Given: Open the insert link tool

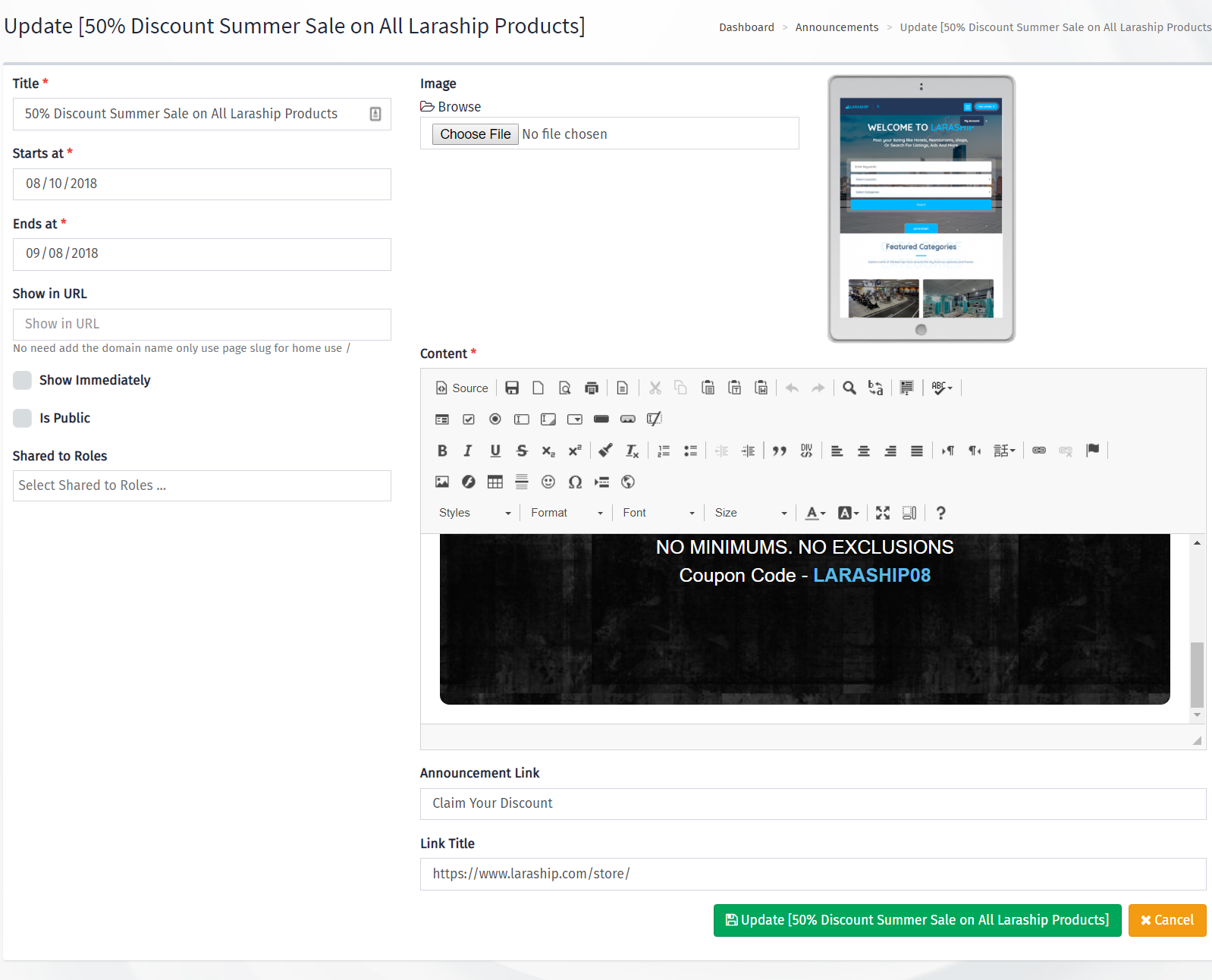Looking at the screenshot, I should 1039,451.
